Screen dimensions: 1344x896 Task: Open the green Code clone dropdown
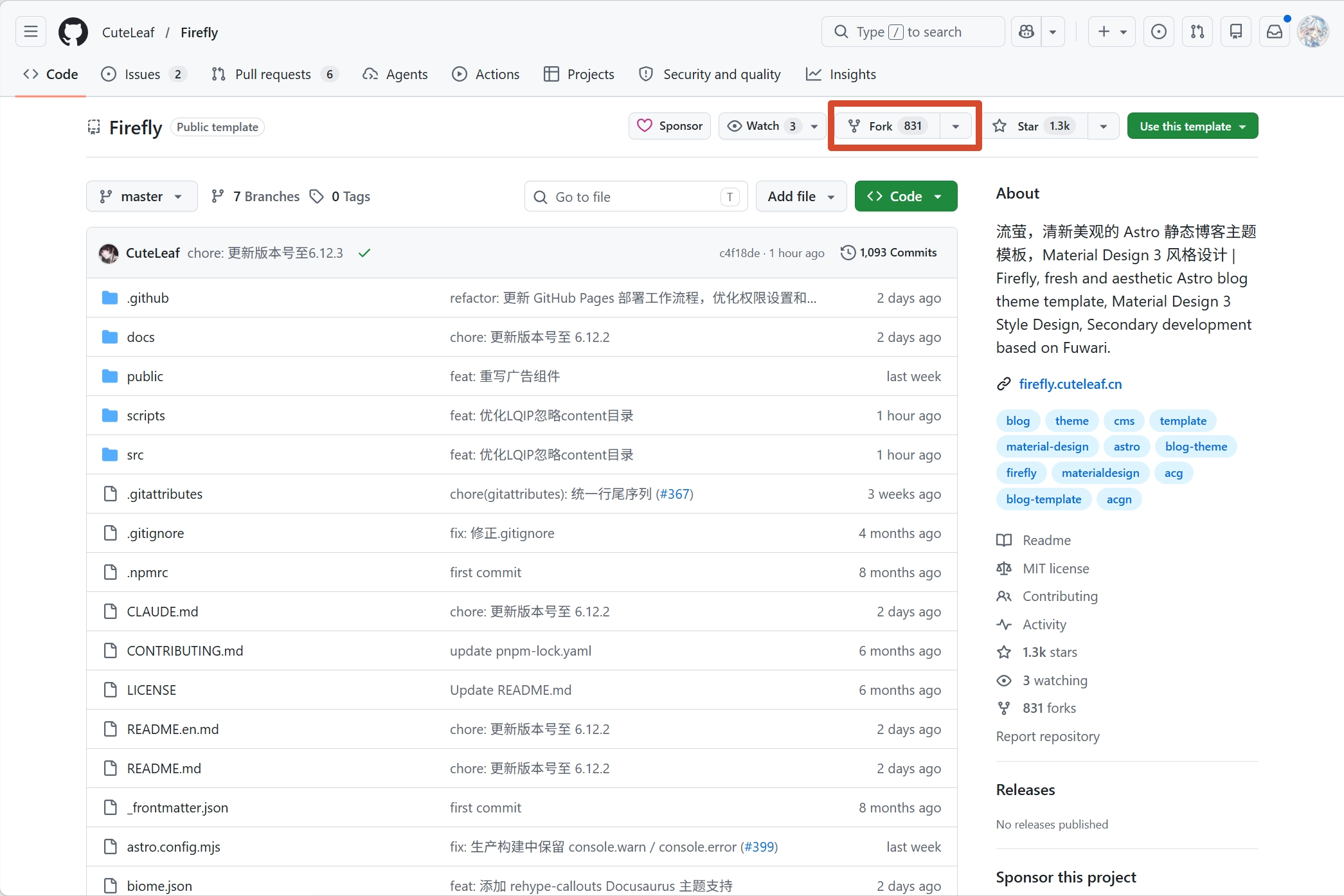coord(906,196)
